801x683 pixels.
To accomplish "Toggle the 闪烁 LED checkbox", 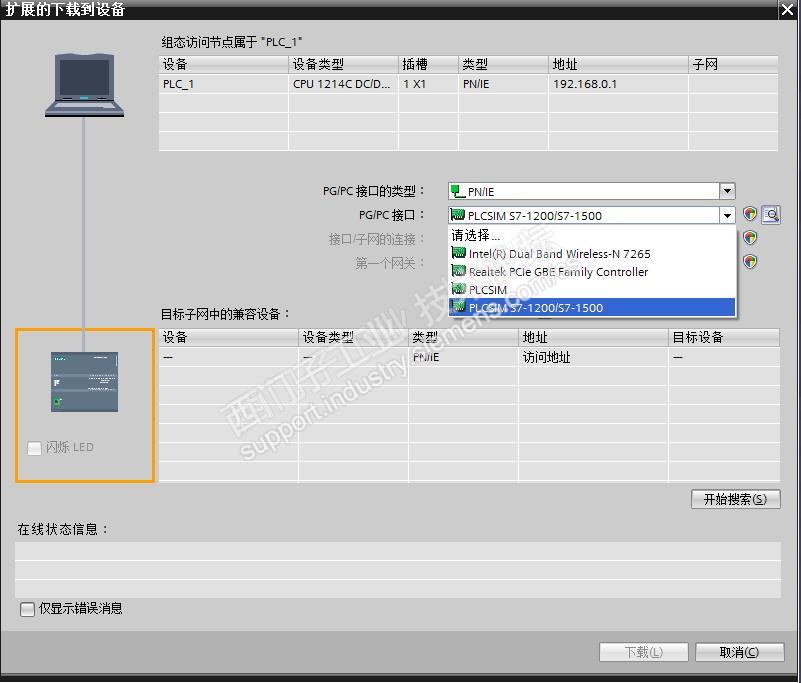I will (34, 448).
